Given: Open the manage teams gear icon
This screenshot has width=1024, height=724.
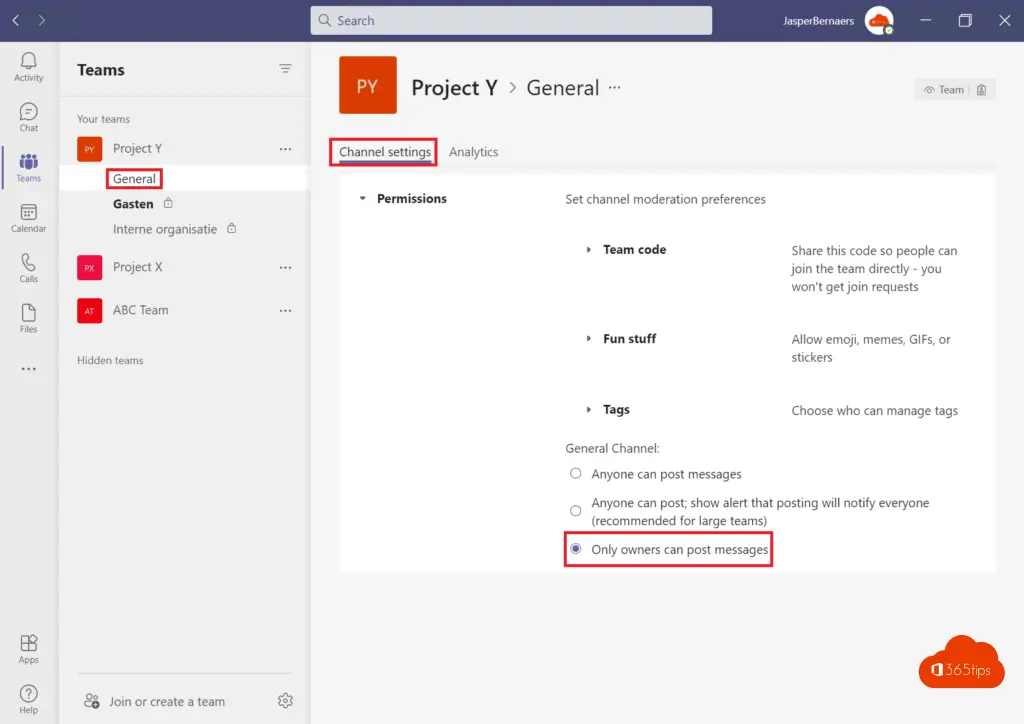Looking at the screenshot, I should coord(285,700).
